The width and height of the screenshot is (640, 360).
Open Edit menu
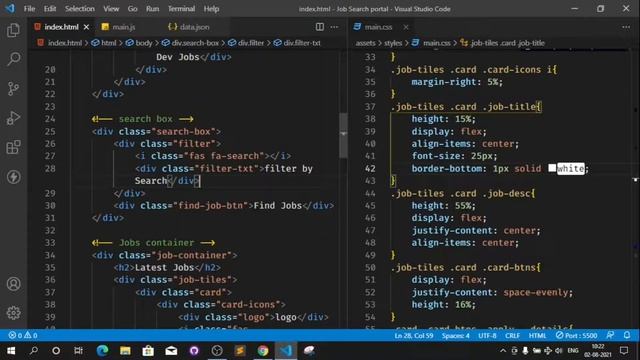point(50,9)
